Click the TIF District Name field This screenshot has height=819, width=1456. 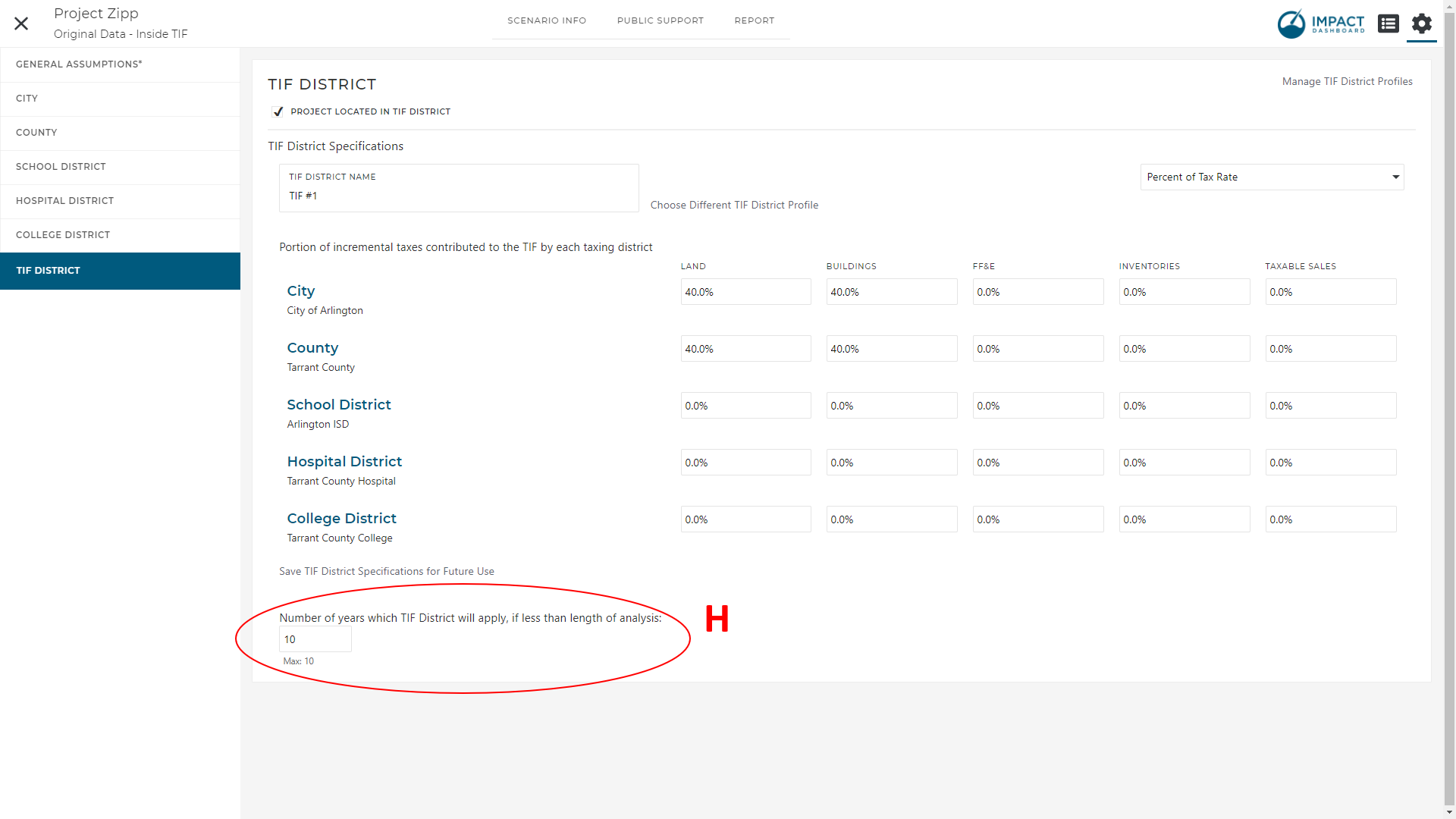[x=458, y=195]
